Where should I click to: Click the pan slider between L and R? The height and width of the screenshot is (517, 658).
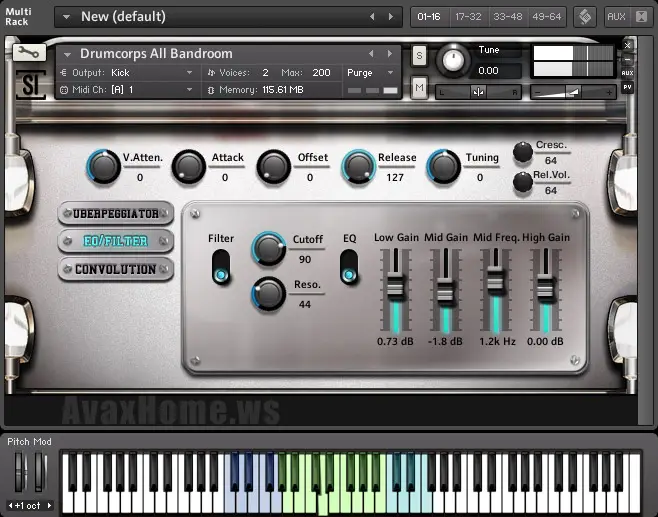pos(478,92)
